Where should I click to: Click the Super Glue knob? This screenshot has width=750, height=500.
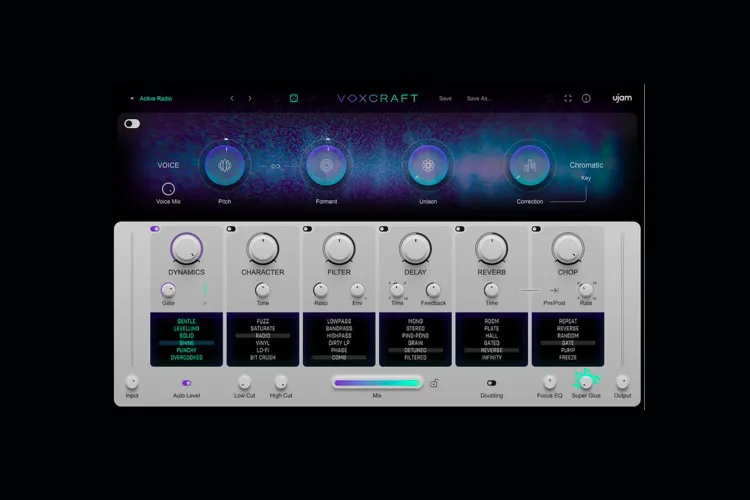coord(586,381)
